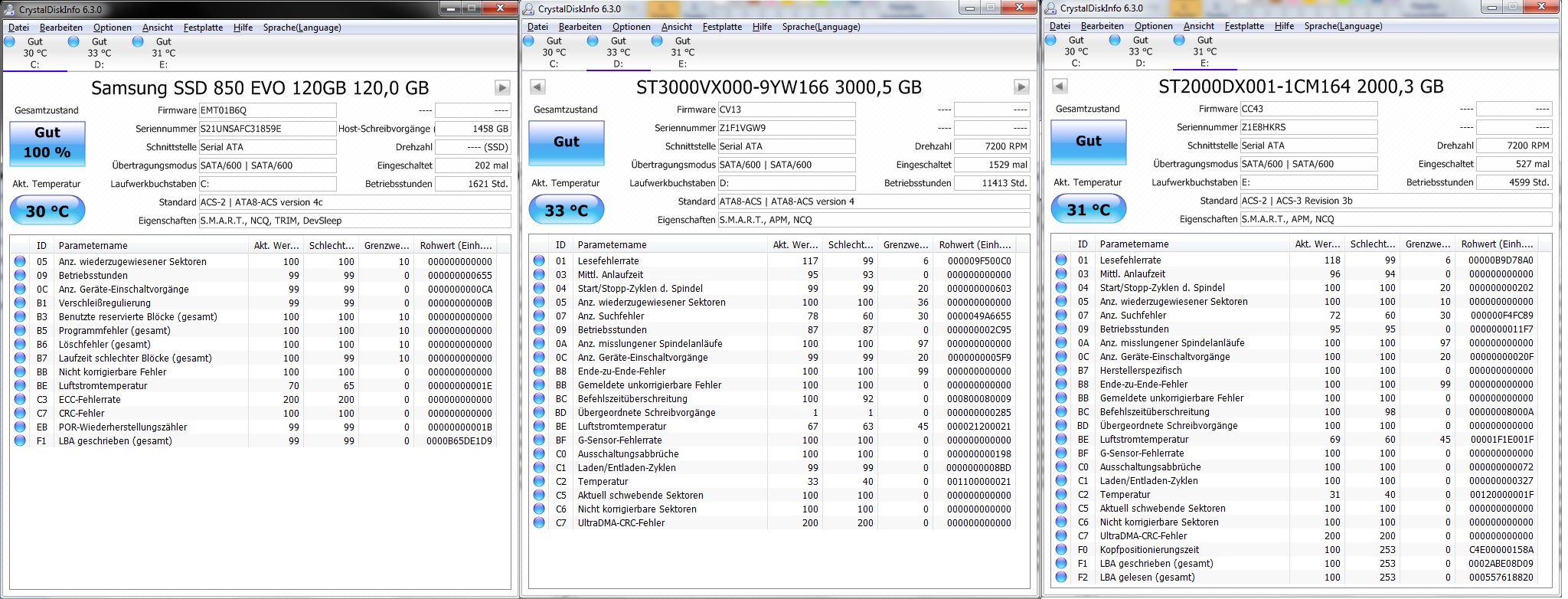Click the Anz. Suchfehler row in middle window

tap(774, 316)
